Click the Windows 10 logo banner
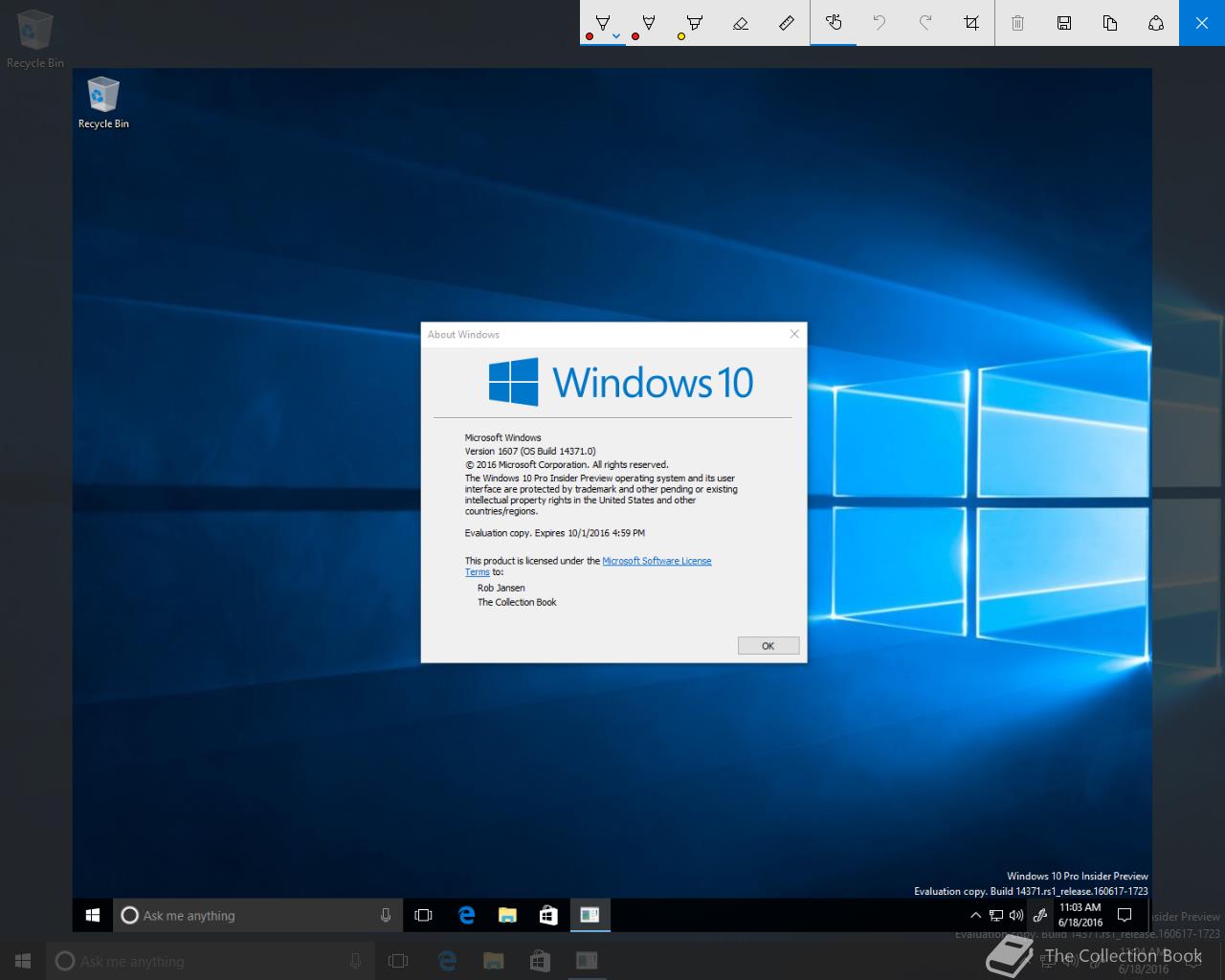 click(620, 382)
